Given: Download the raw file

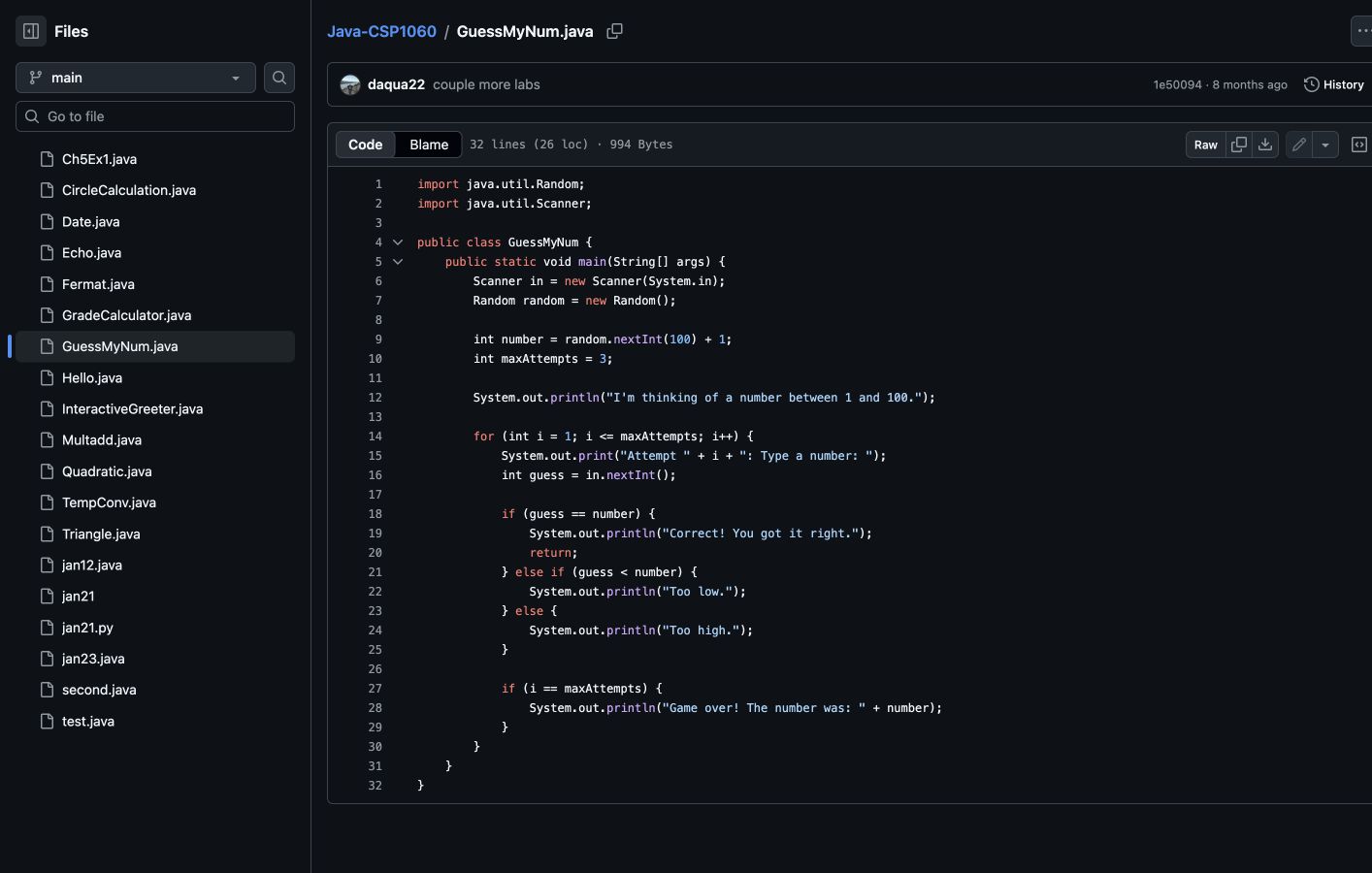Looking at the screenshot, I should click(x=1265, y=145).
